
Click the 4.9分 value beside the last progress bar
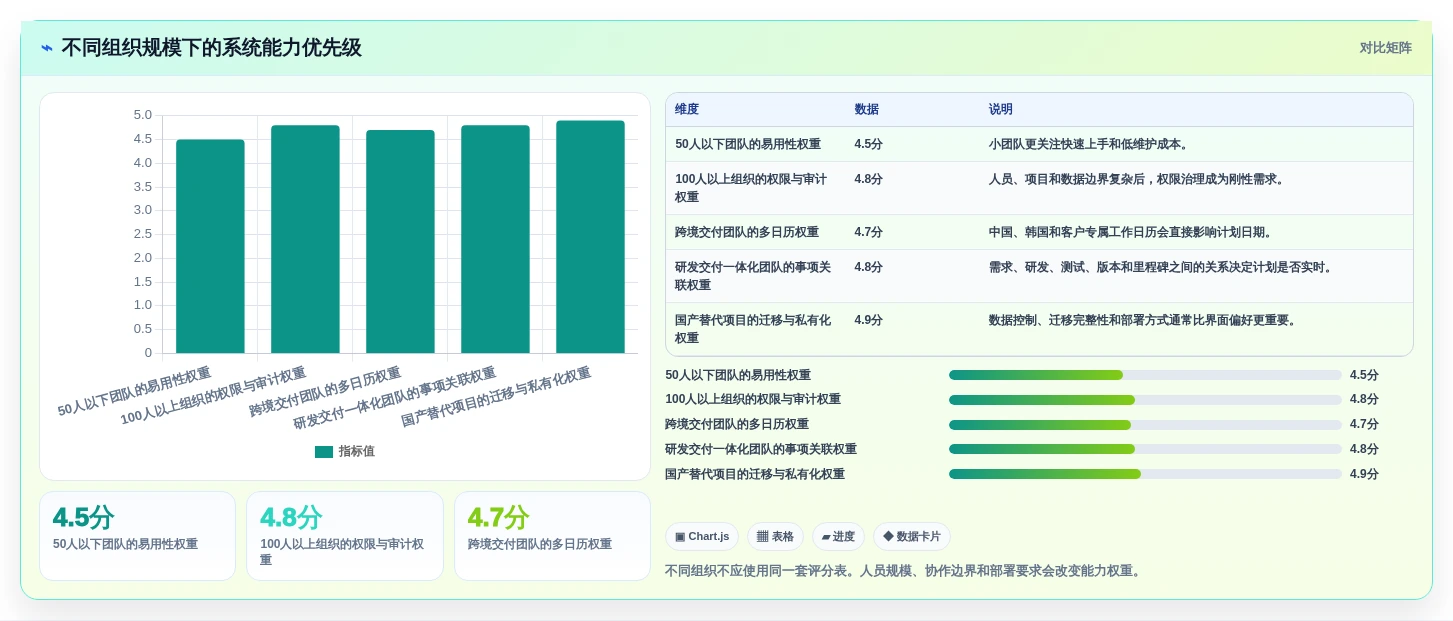[x=1364, y=474]
